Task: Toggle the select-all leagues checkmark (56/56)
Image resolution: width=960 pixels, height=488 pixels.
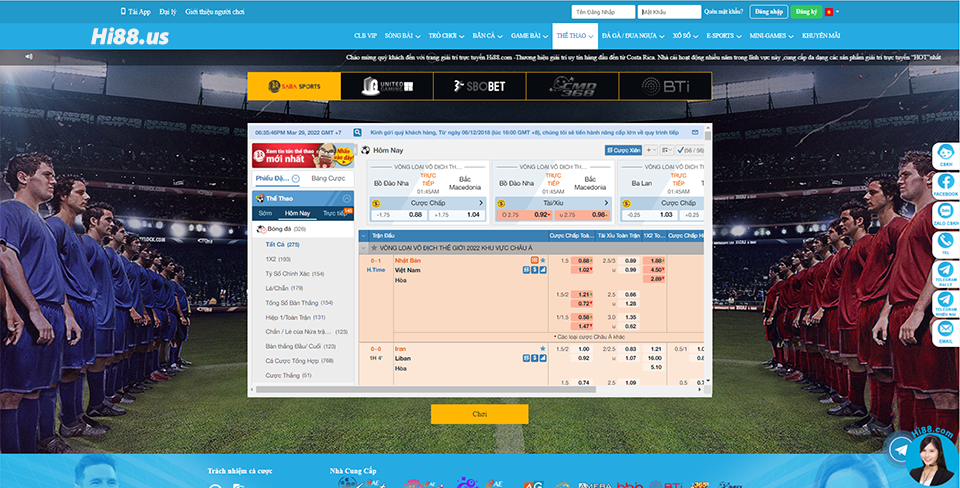Action: click(x=689, y=150)
